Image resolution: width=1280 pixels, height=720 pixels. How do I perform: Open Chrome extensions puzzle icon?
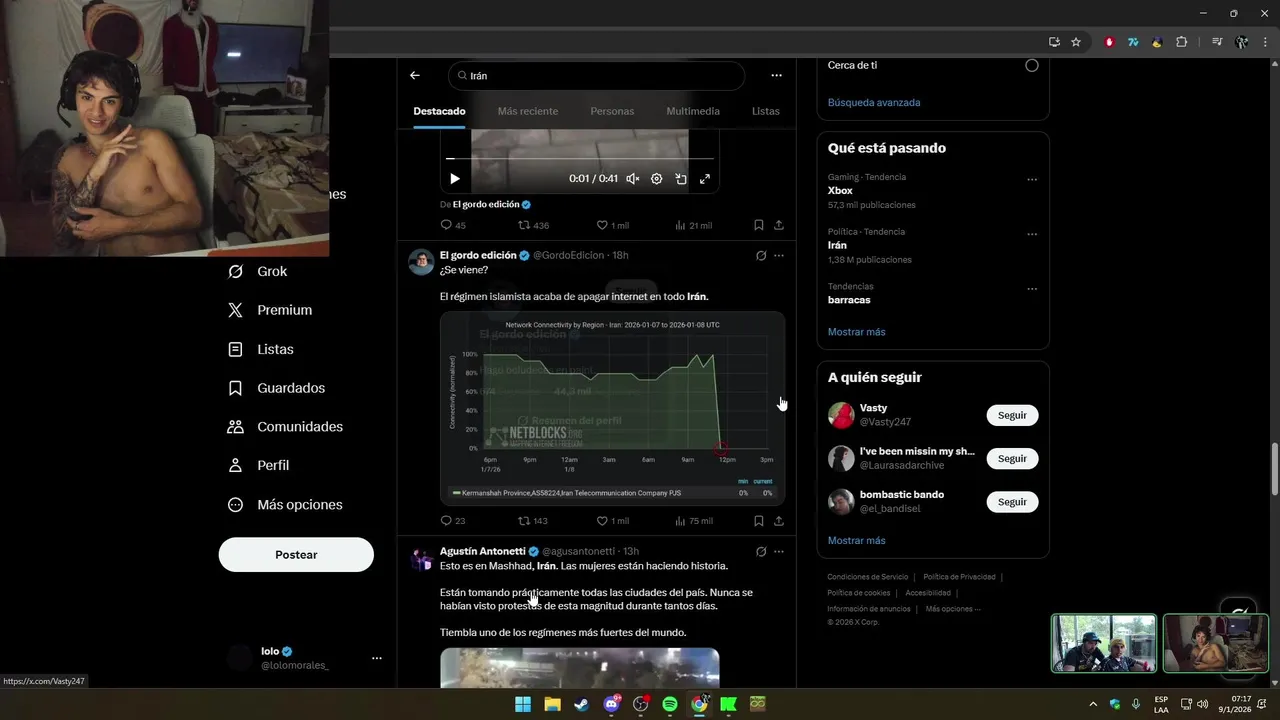1182,42
